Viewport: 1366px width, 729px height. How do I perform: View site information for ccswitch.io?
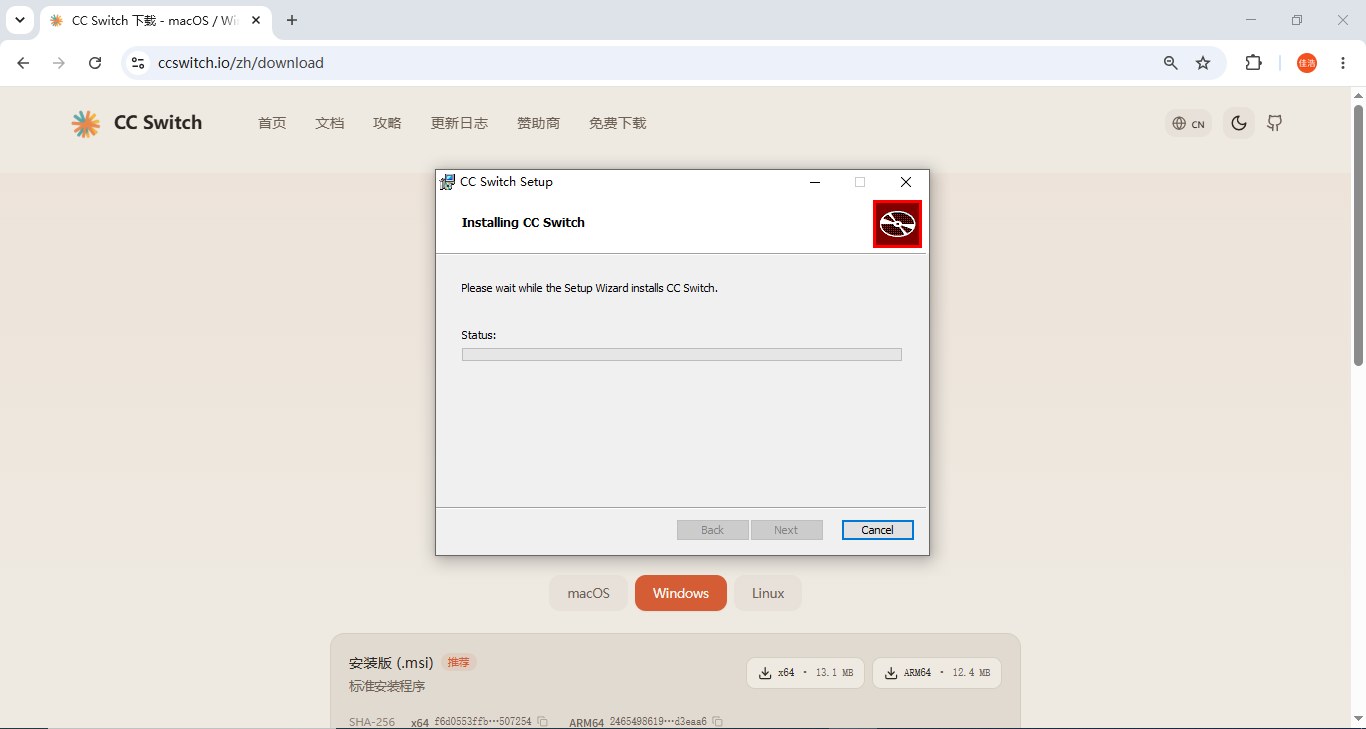[x=139, y=63]
